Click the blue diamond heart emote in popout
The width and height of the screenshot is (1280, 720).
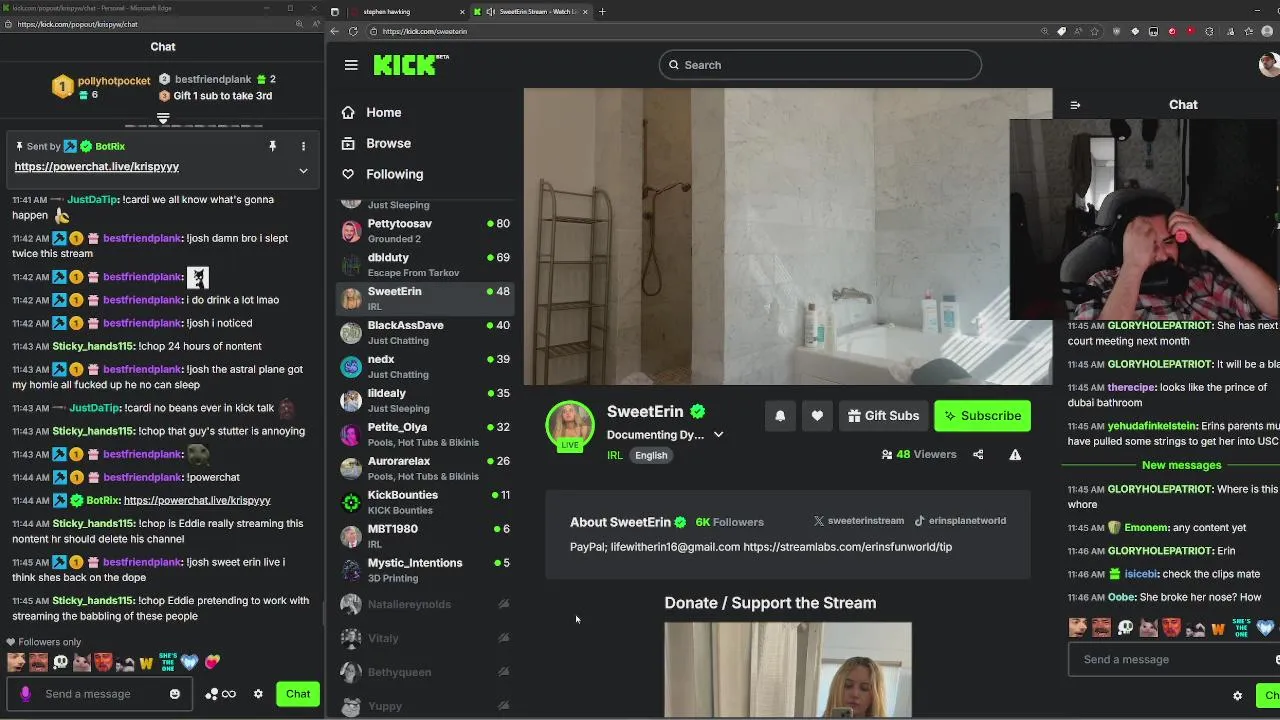point(190,662)
